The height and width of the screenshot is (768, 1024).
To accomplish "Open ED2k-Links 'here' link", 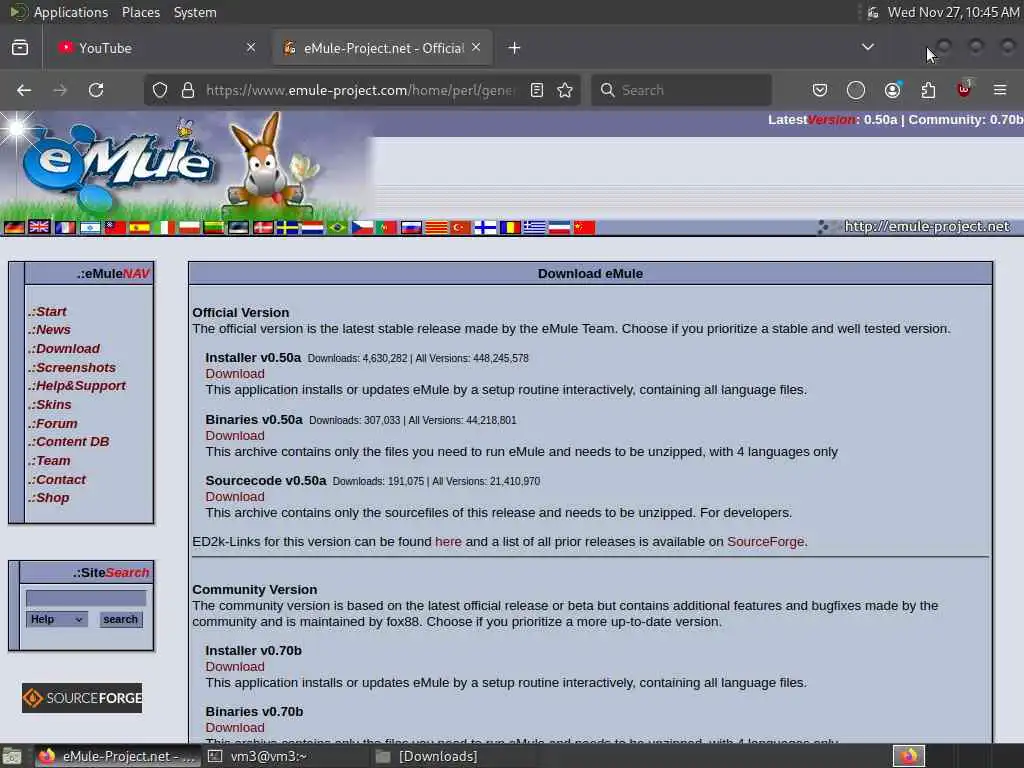I will (448, 542).
